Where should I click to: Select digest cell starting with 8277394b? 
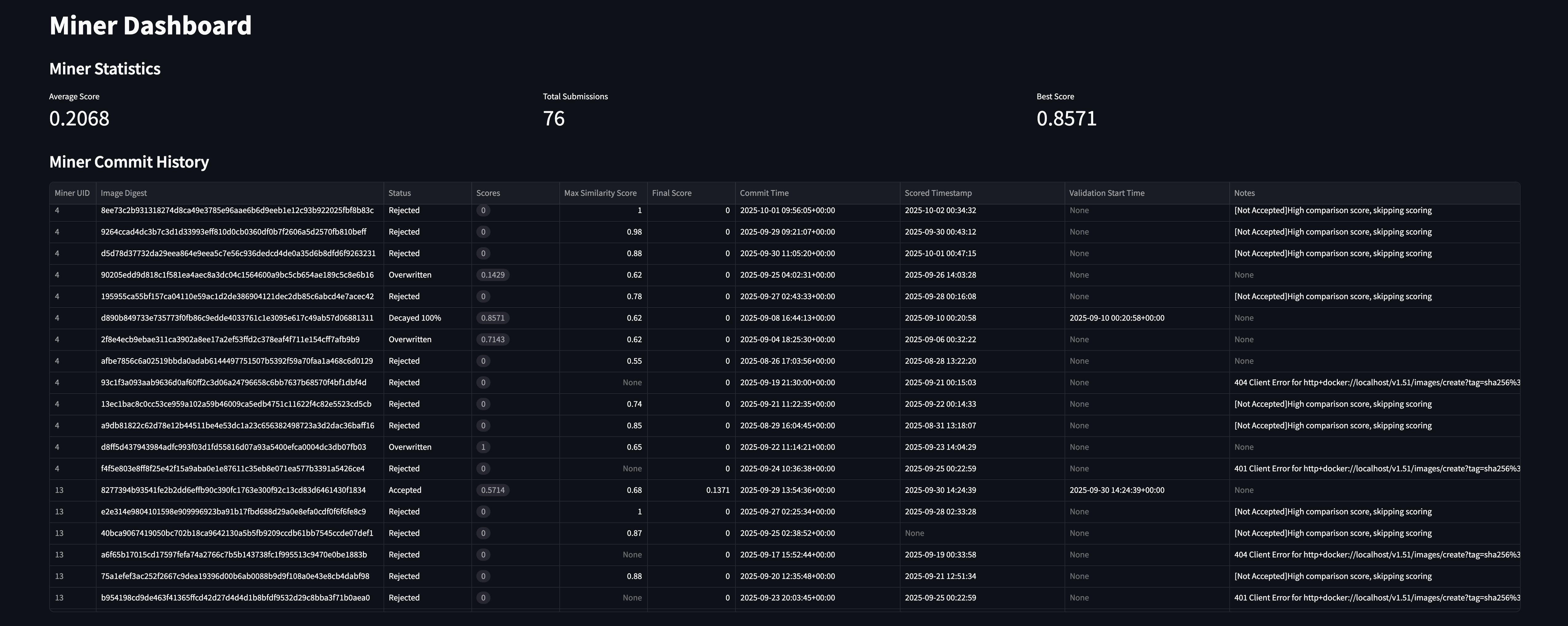[x=233, y=490]
